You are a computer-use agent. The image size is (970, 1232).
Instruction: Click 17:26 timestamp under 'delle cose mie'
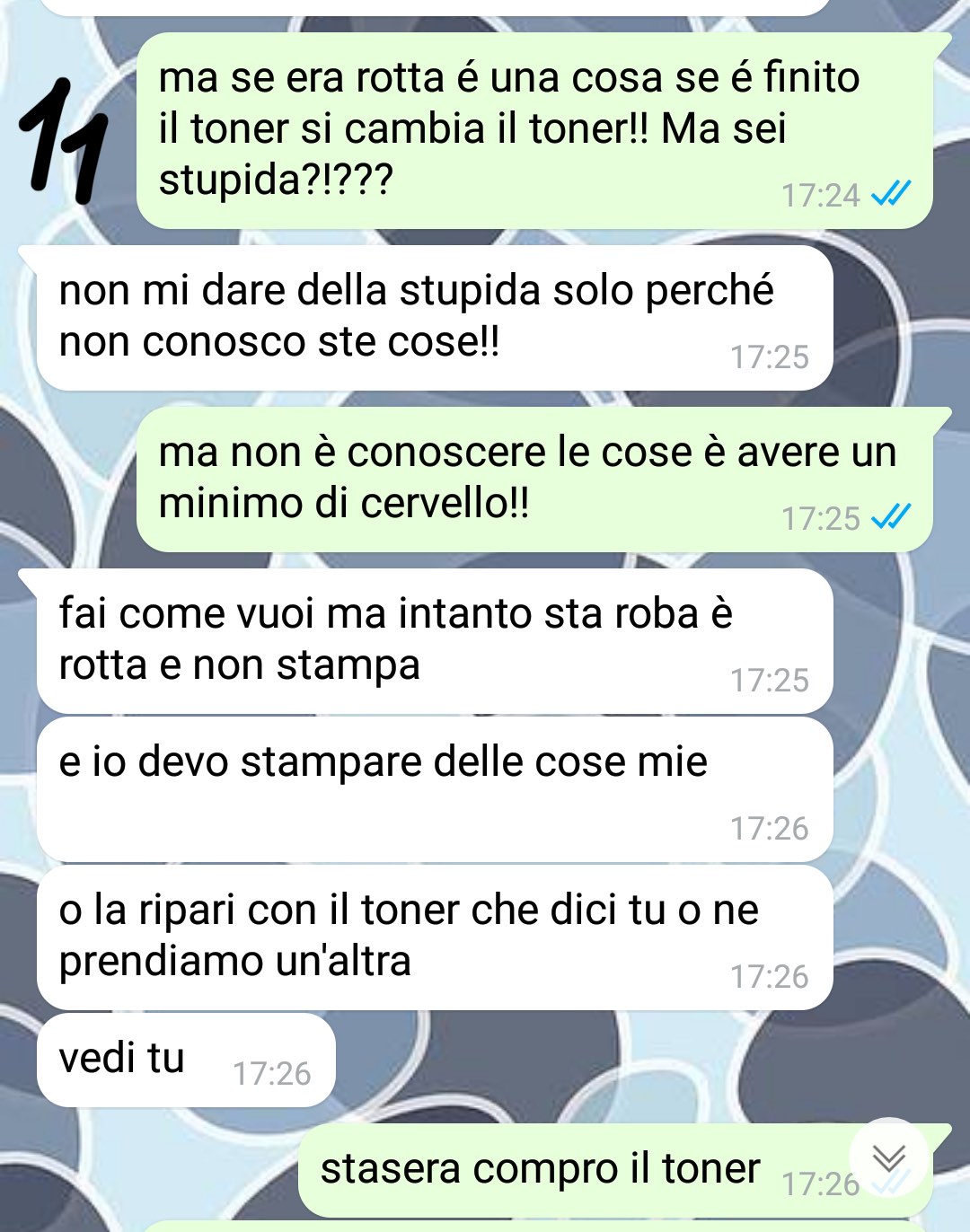tap(770, 828)
